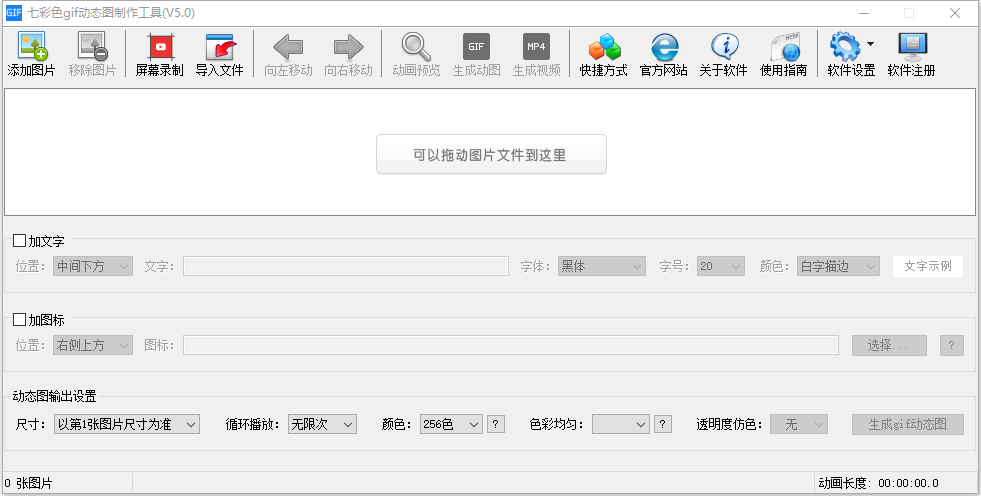The width and height of the screenshot is (981, 496).
Task: Visit 官方网站 official website
Action: pyautogui.click(x=664, y=47)
